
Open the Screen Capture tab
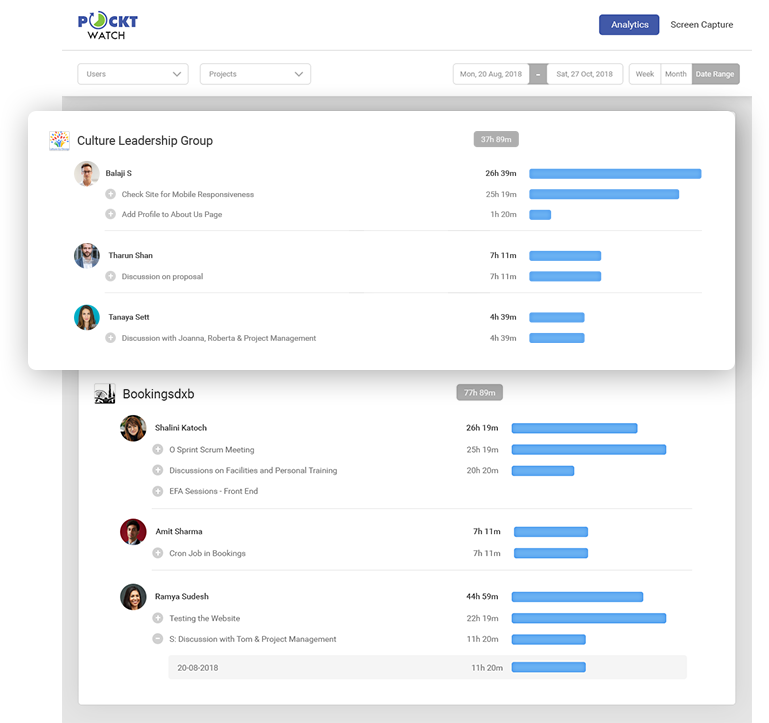pos(701,25)
